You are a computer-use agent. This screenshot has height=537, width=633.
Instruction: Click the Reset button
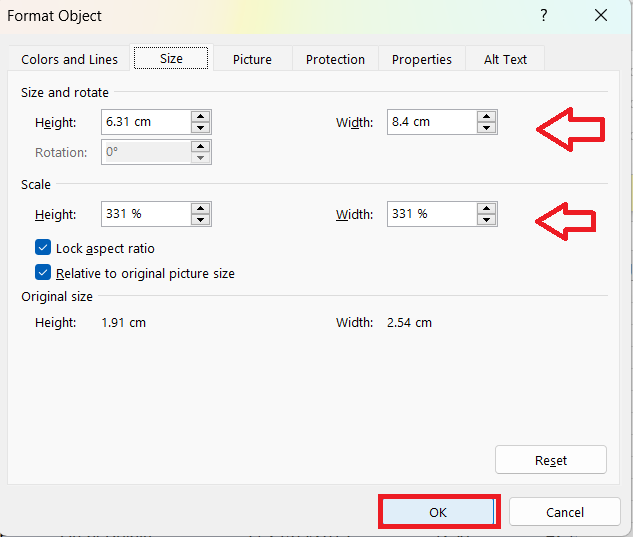click(551, 460)
